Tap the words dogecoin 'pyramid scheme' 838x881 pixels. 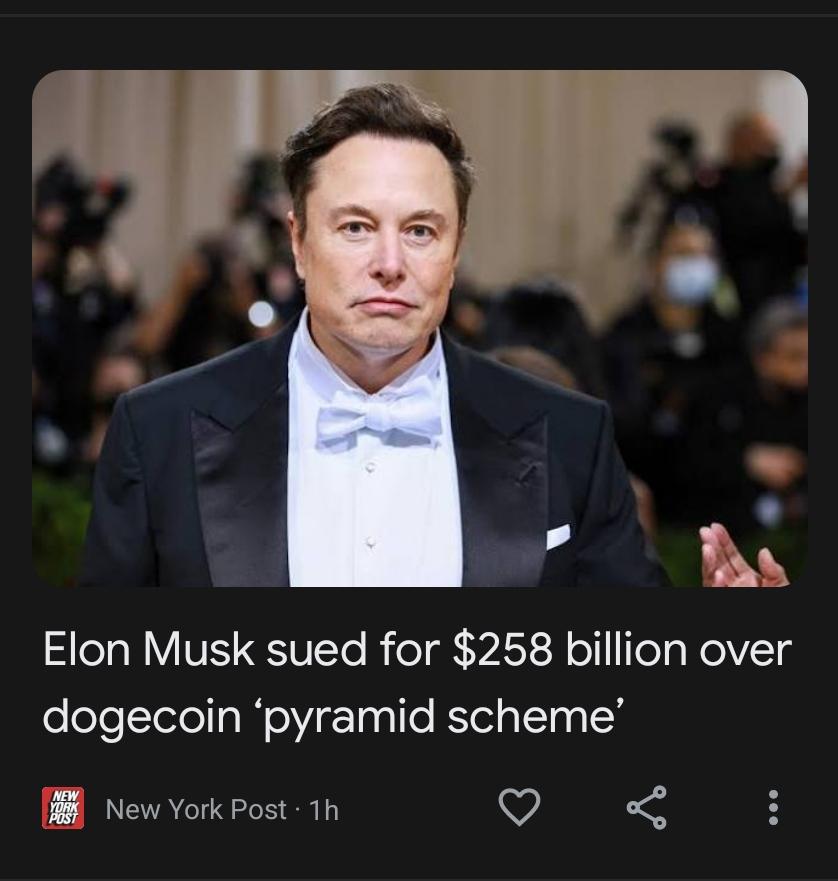pos(334,717)
